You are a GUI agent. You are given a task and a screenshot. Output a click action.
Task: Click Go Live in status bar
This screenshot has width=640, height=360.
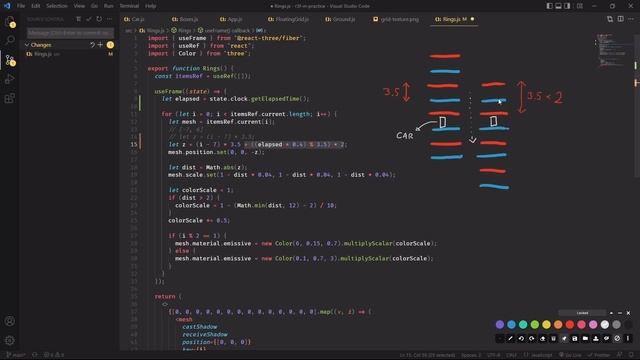570,355
